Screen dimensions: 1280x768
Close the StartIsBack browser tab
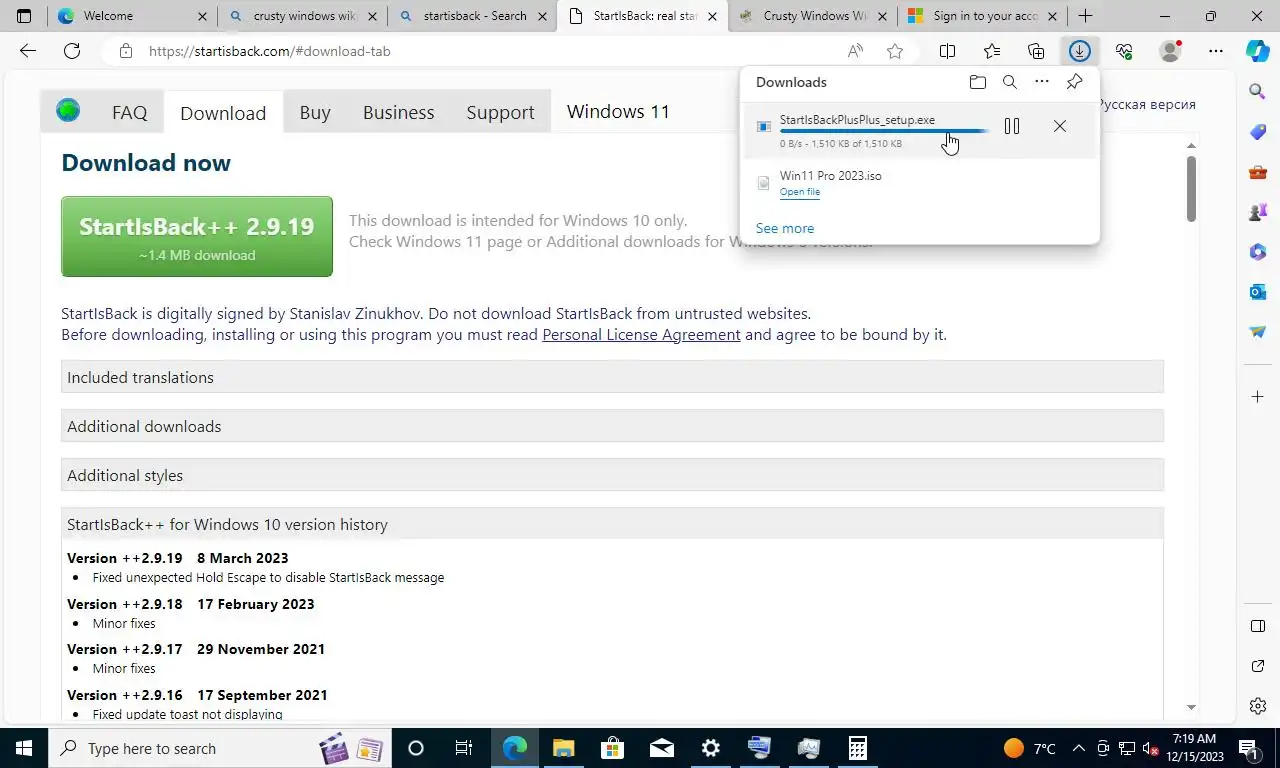click(x=713, y=16)
